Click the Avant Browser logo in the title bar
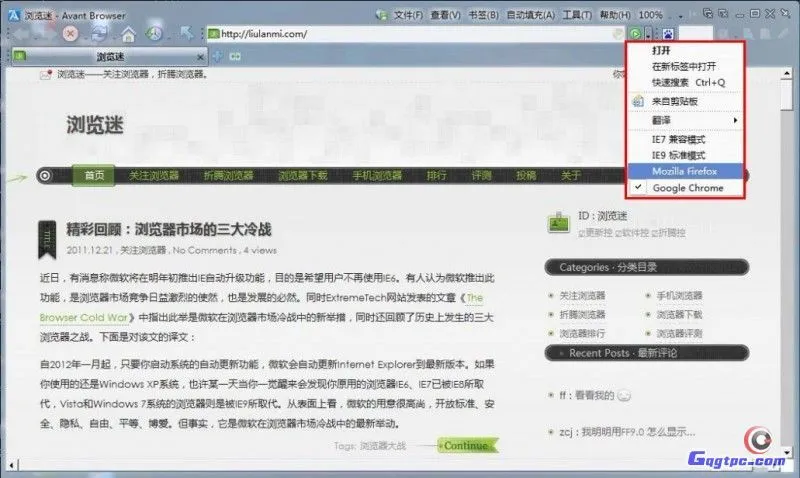The width and height of the screenshot is (800, 478). (14, 15)
